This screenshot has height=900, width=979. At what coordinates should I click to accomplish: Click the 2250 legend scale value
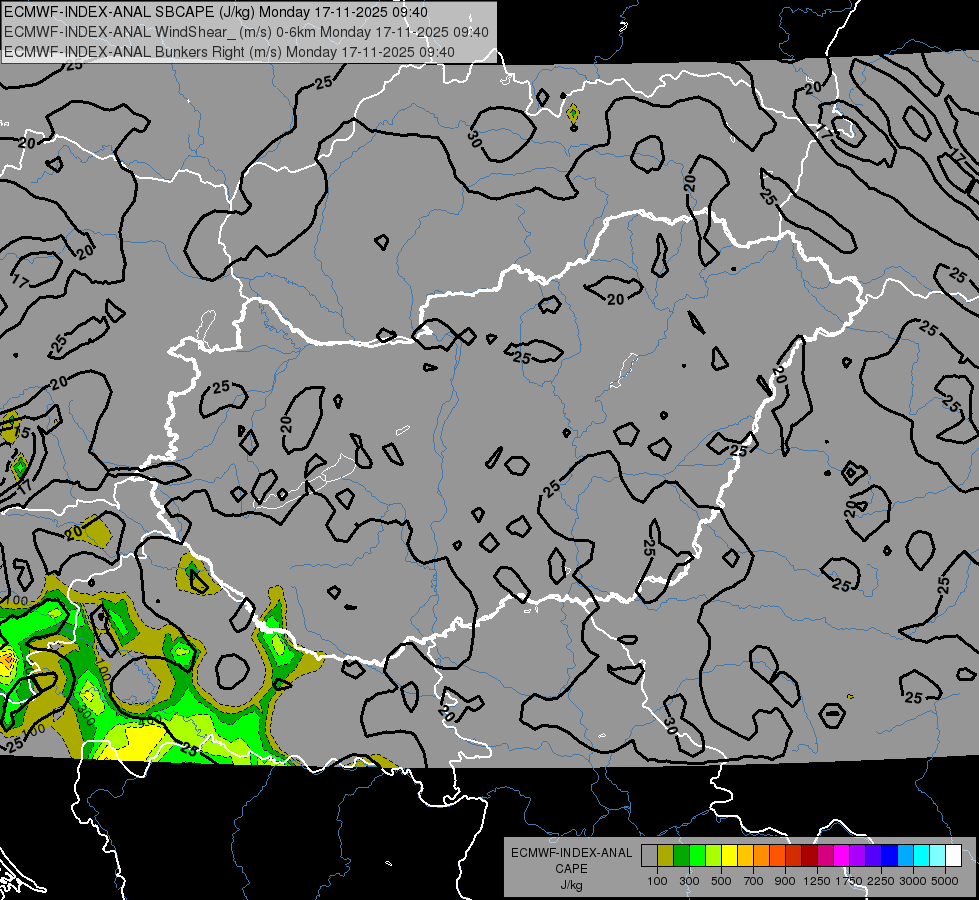tap(881, 881)
